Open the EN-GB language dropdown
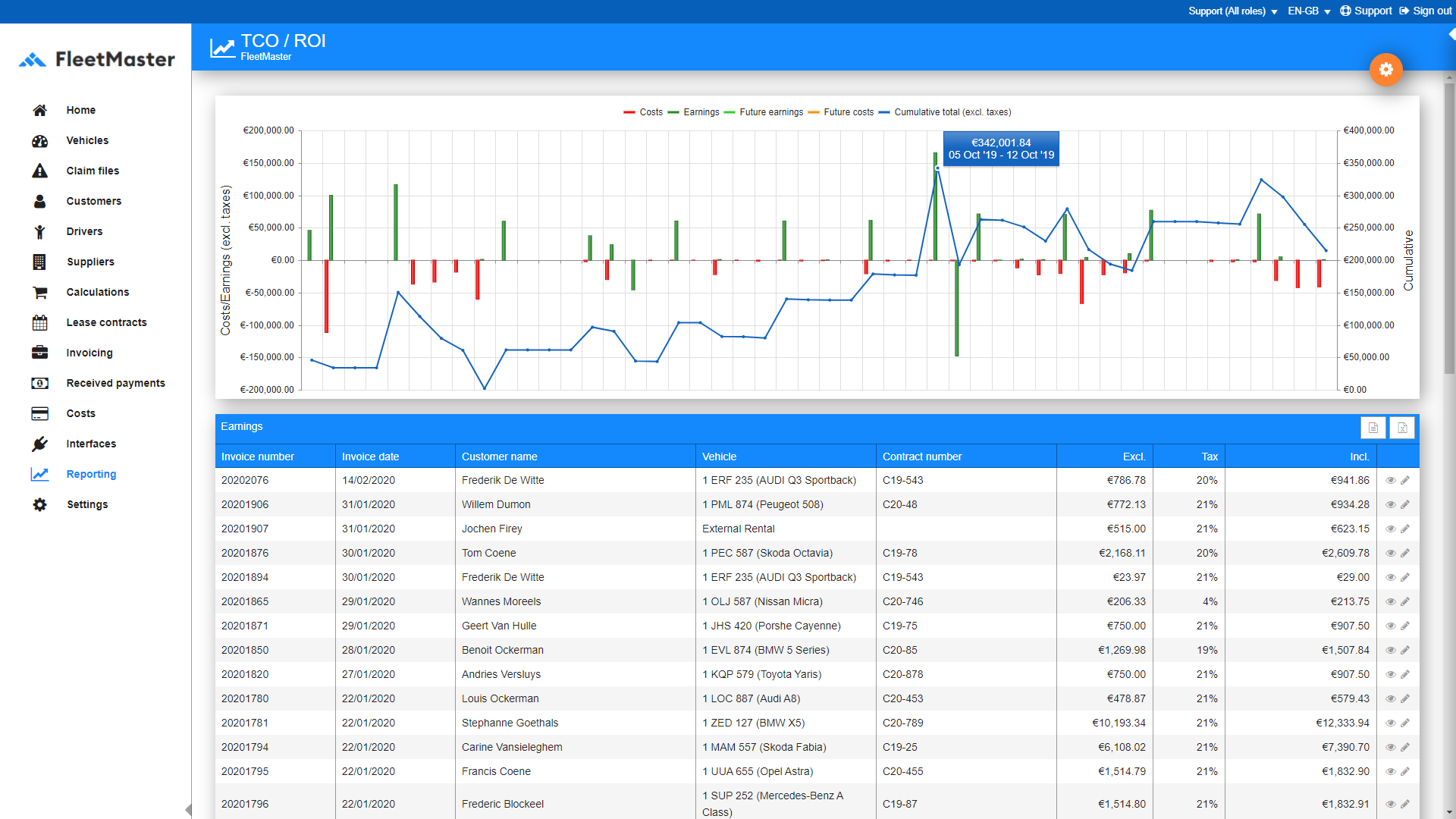The image size is (1456, 819). 1309,11
